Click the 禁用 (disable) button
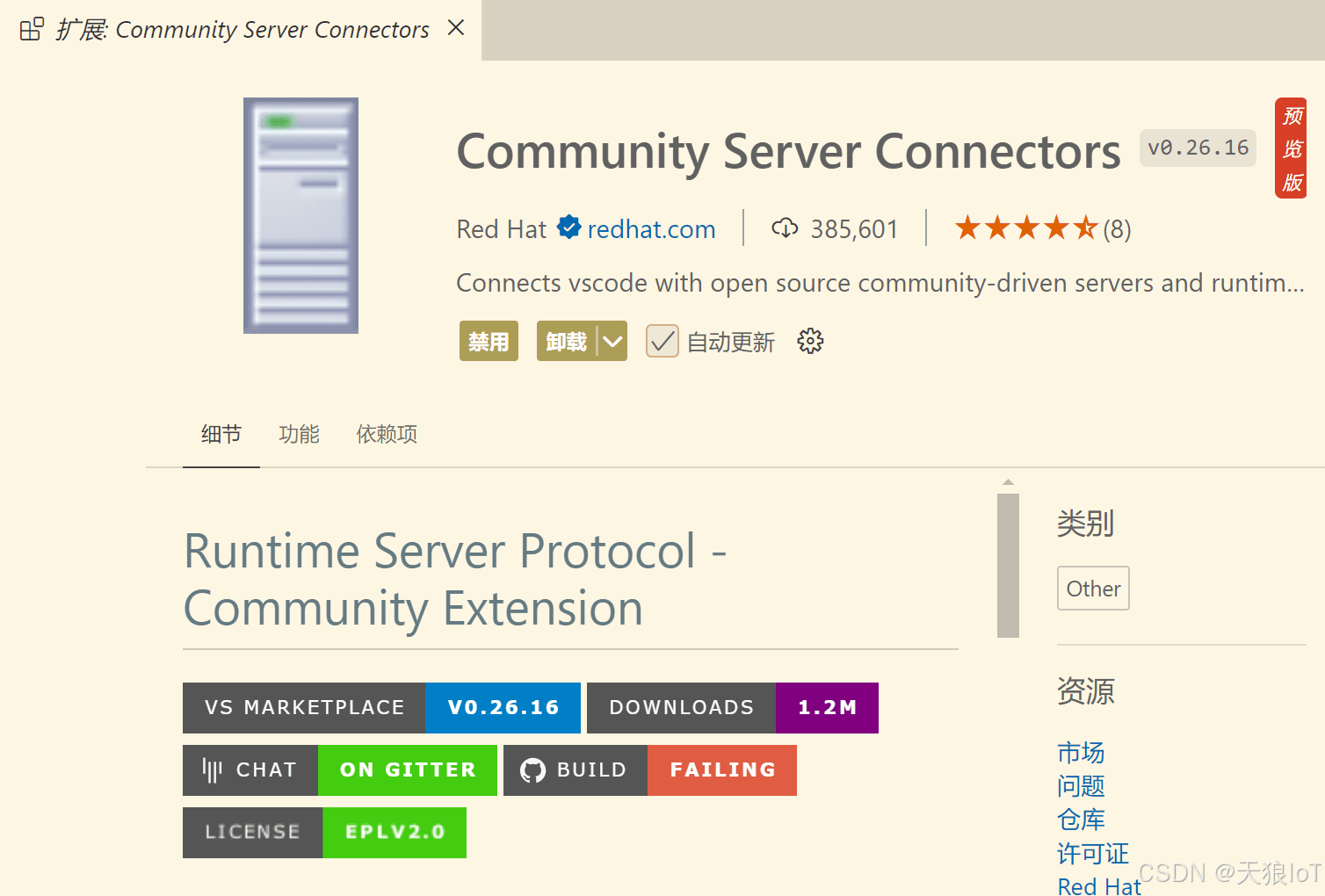 point(489,341)
